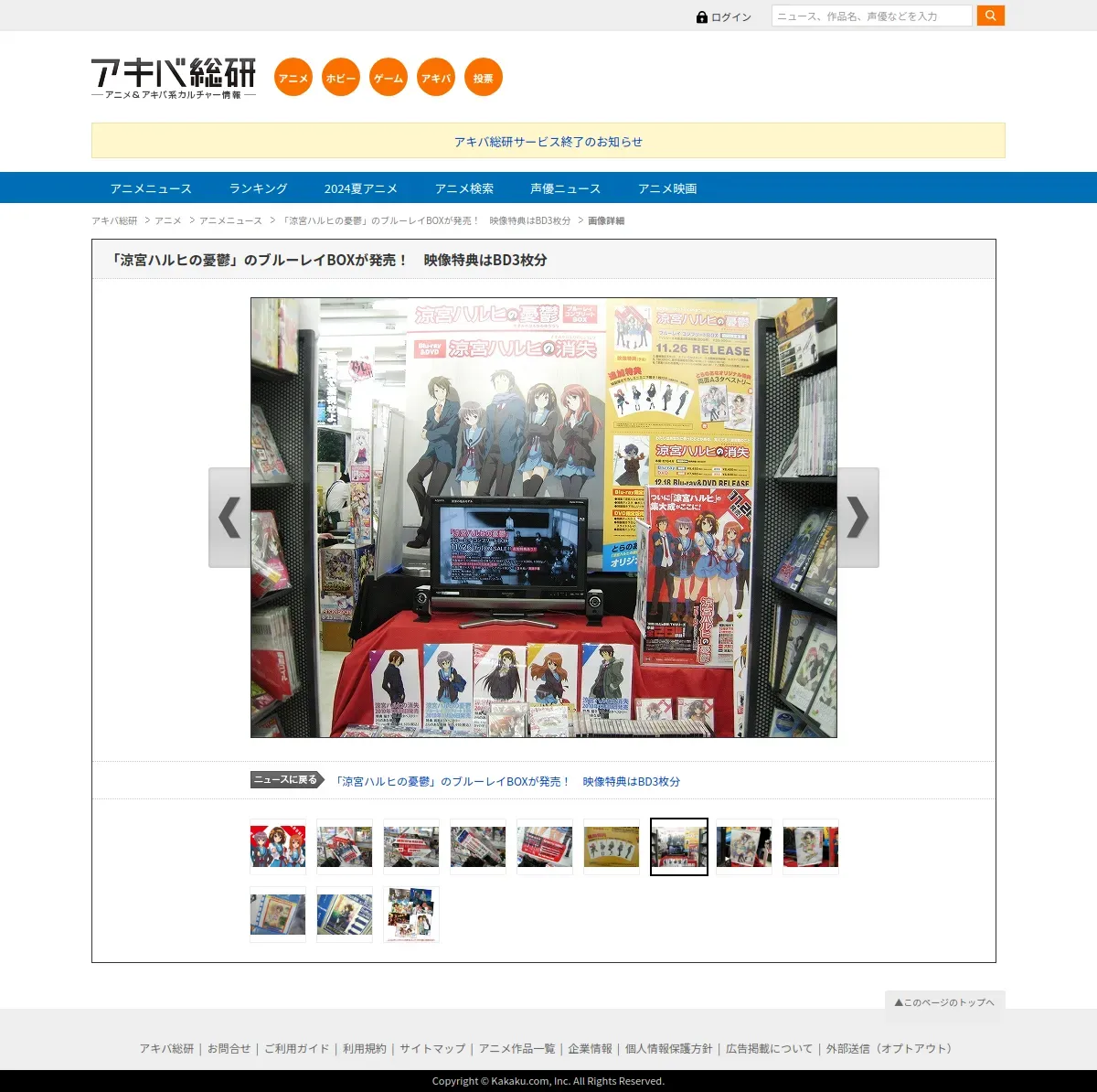This screenshot has width=1097, height=1092.
Task: Select the round ゲーム category icon
Action: [x=389, y=77]
